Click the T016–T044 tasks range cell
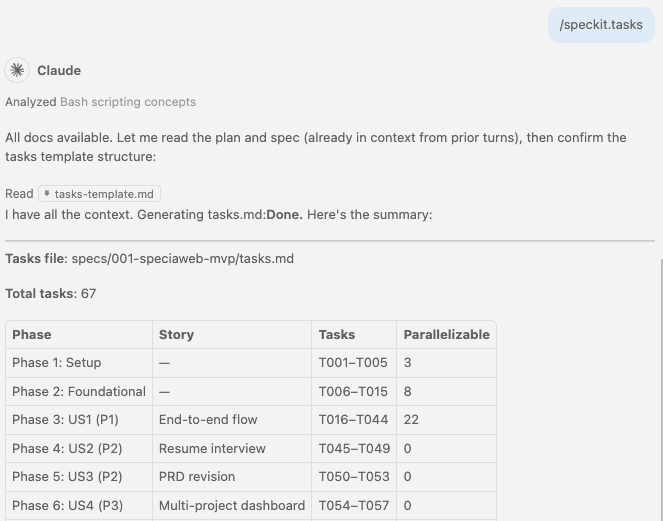The width and height of the screenshot is (663, 521). (353, 420)
